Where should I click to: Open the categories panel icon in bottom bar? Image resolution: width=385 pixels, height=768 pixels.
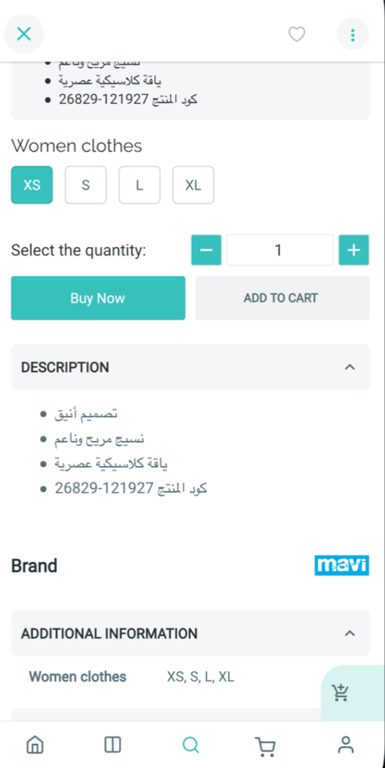pos(113,745)
